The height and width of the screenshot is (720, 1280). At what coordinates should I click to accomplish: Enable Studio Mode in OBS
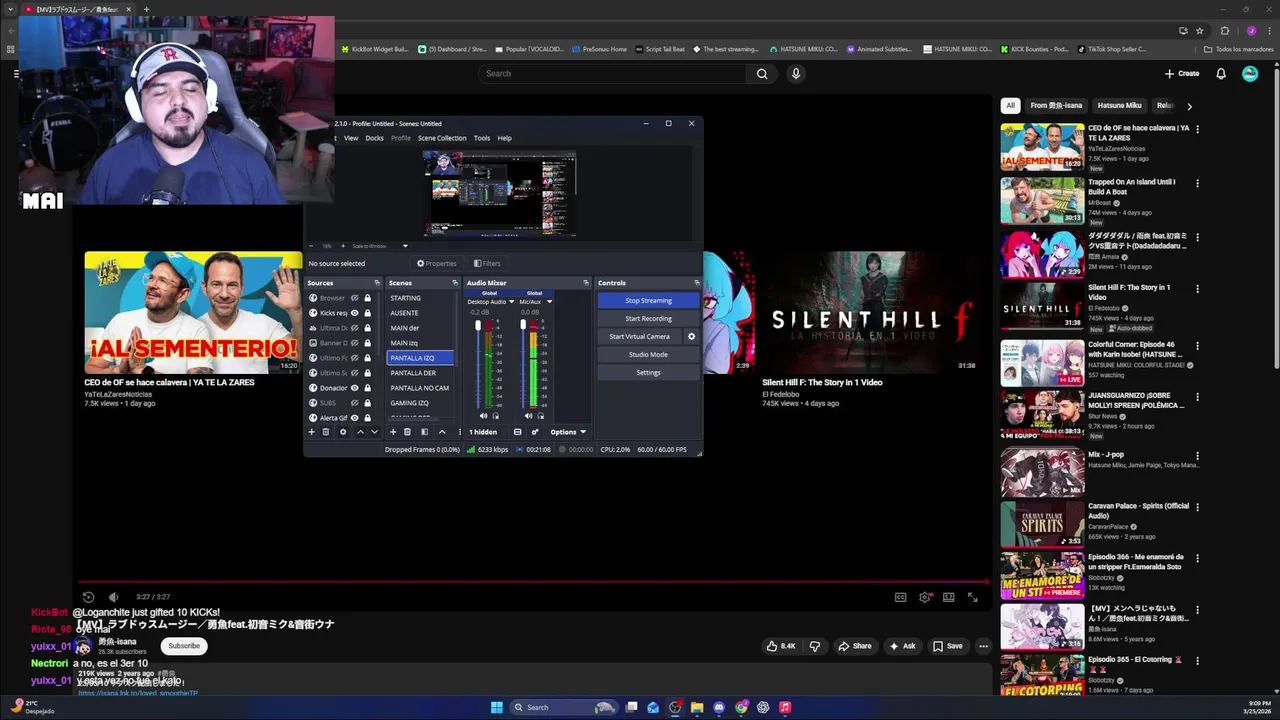pos(648,354)
